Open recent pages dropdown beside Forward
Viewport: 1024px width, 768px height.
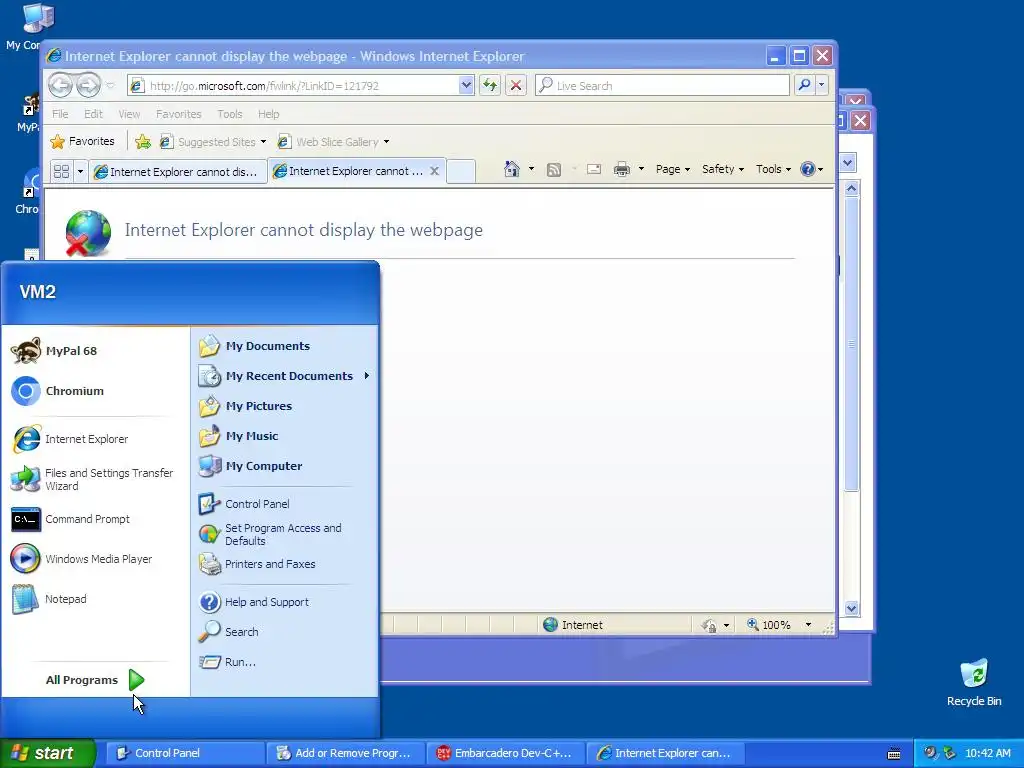click(110, 86)
